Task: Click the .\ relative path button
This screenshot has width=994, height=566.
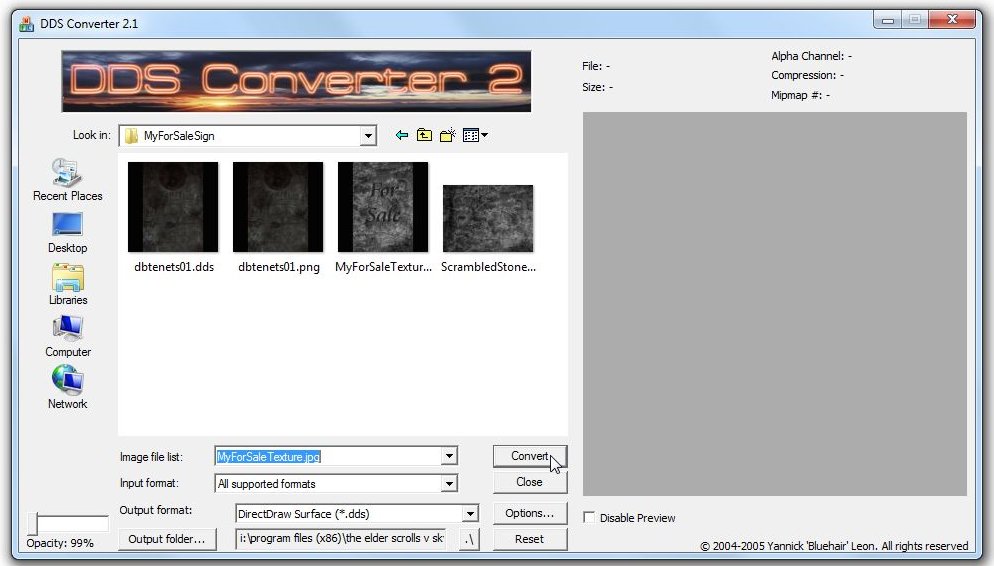Action: (469, 539)
